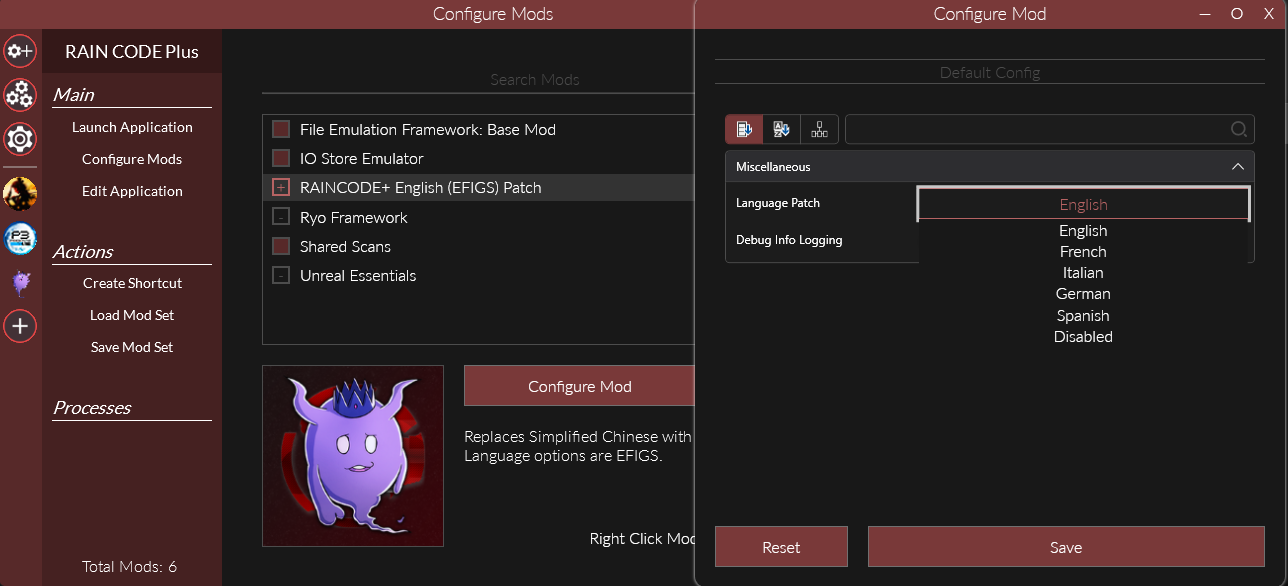This screenshot has height=586, width=1288.
Task: Maximize the Configure Mod window
Action: 1237,14
